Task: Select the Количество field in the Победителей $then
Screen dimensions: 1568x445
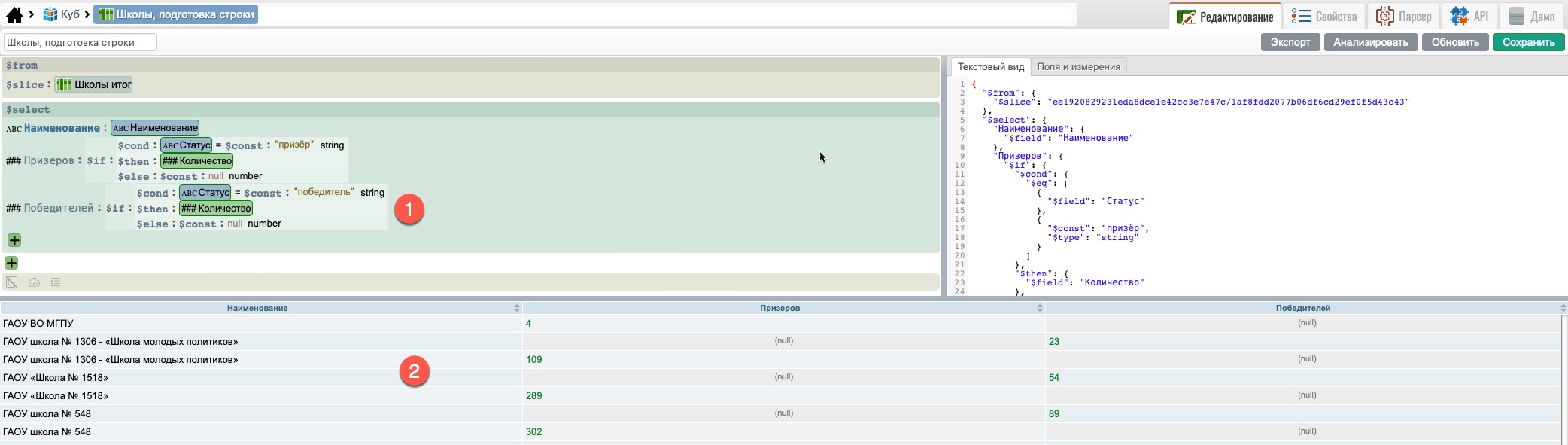Action: (216, 208)
